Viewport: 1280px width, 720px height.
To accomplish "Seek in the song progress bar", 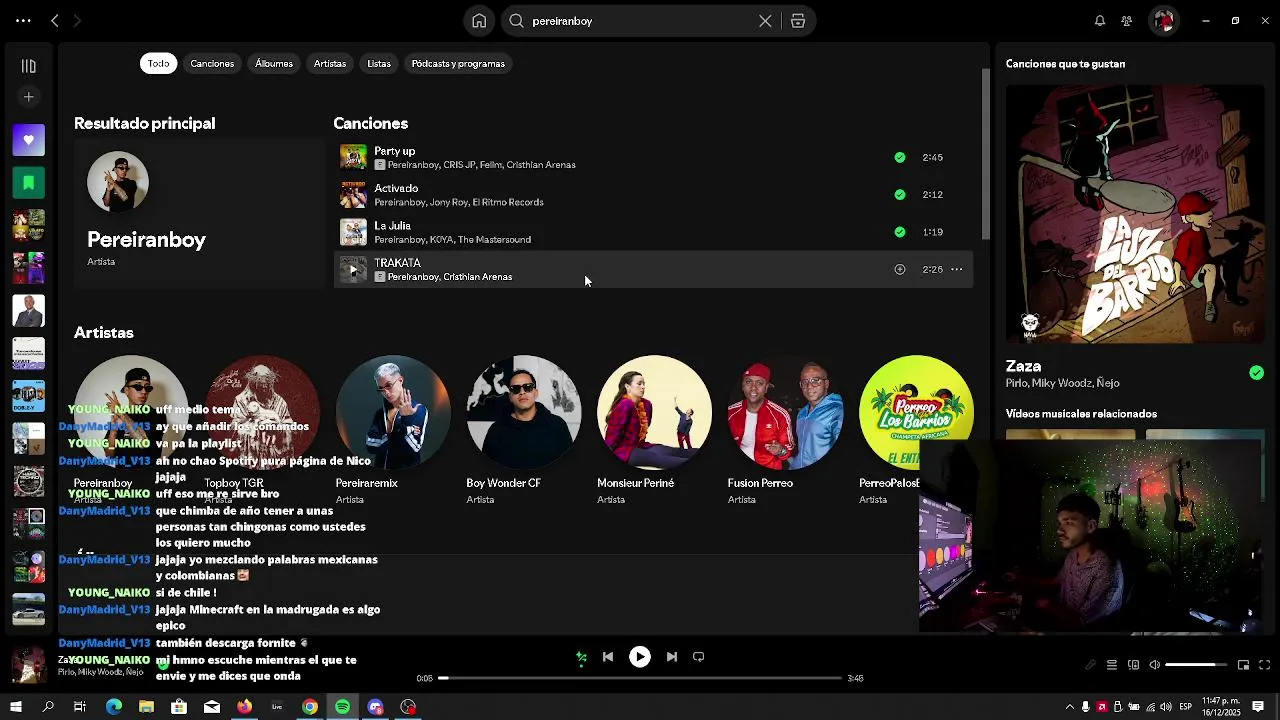I will click(x=640, y=678).
